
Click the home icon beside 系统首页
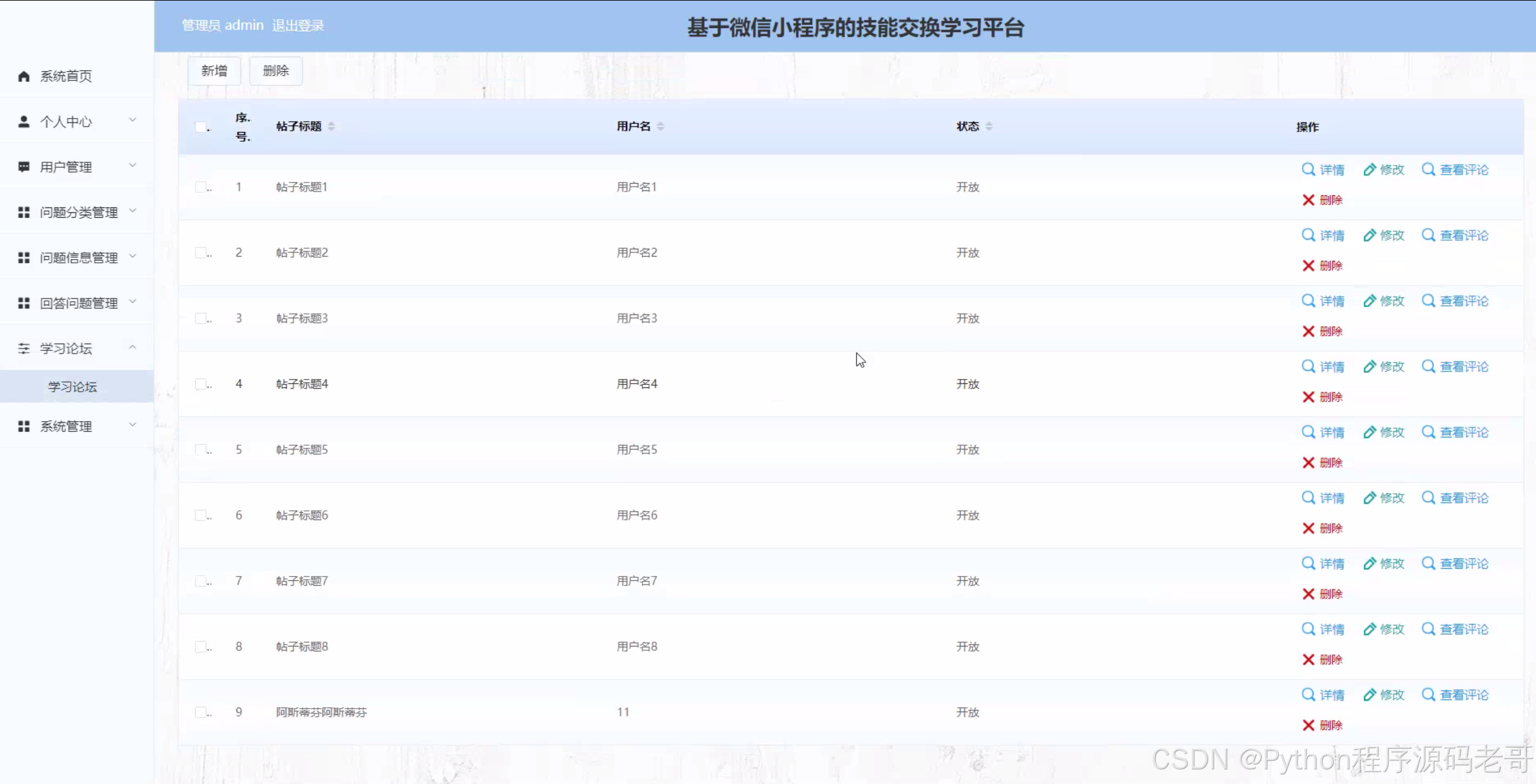click(24, 76)
